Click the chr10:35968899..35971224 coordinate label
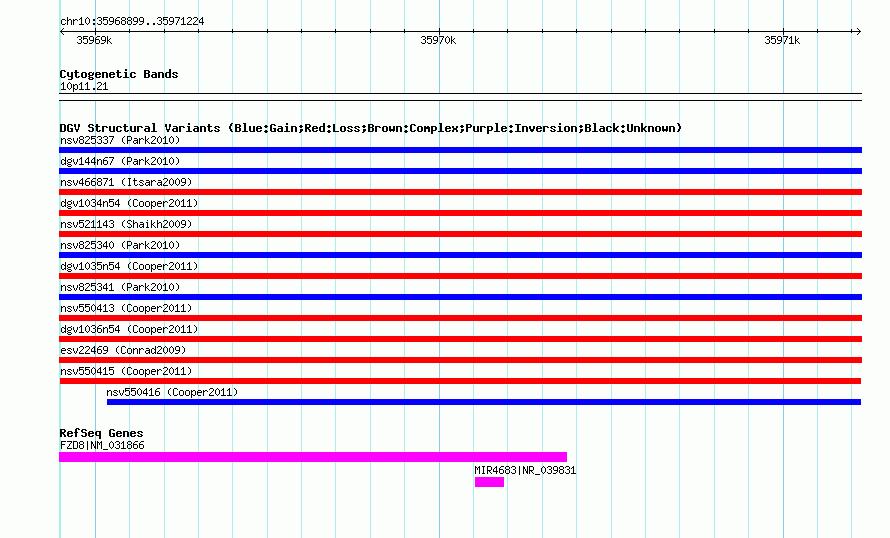 pos(132,21)
